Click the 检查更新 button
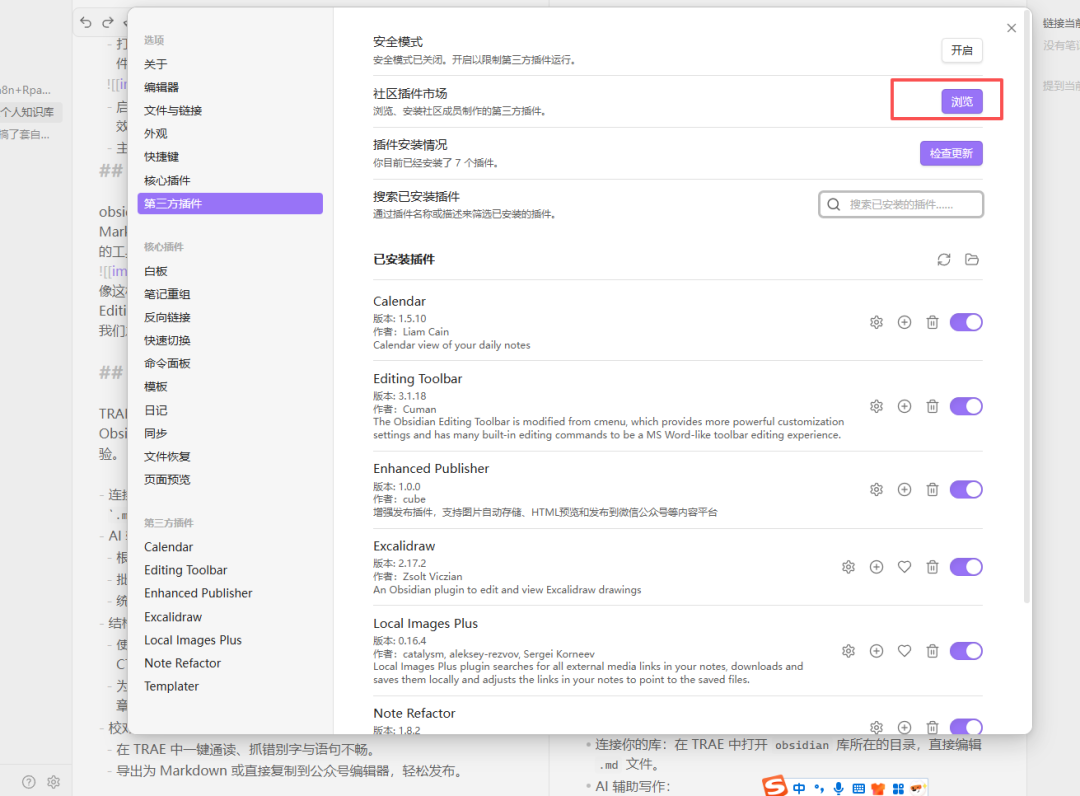Screen dimensions: 1080x796 pos(951,153)
